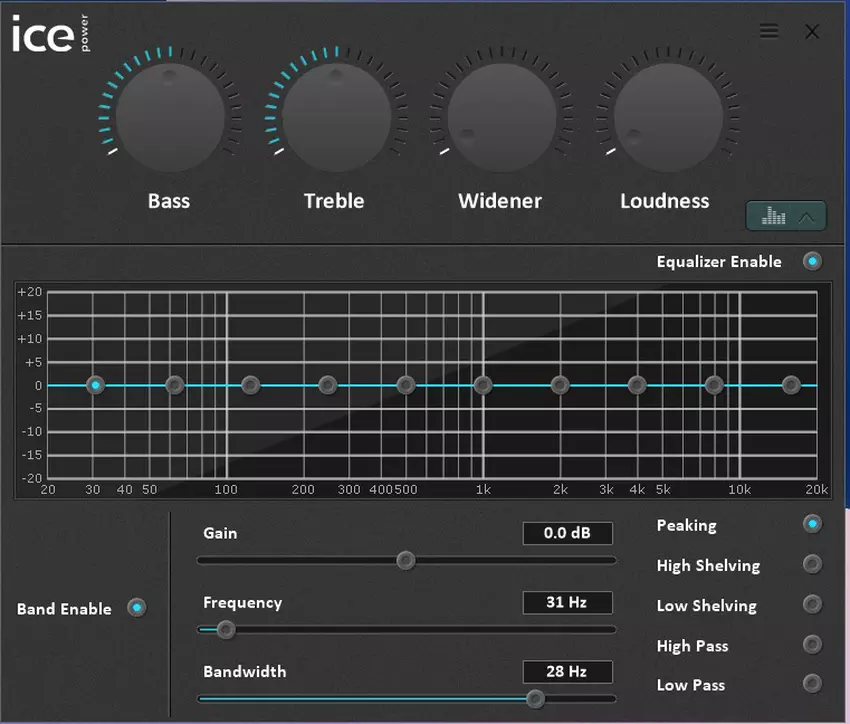Screen dimensions: 850x724
Task: Select the highlighted EQ band node at 30 Hz
Action: (95, 385)
